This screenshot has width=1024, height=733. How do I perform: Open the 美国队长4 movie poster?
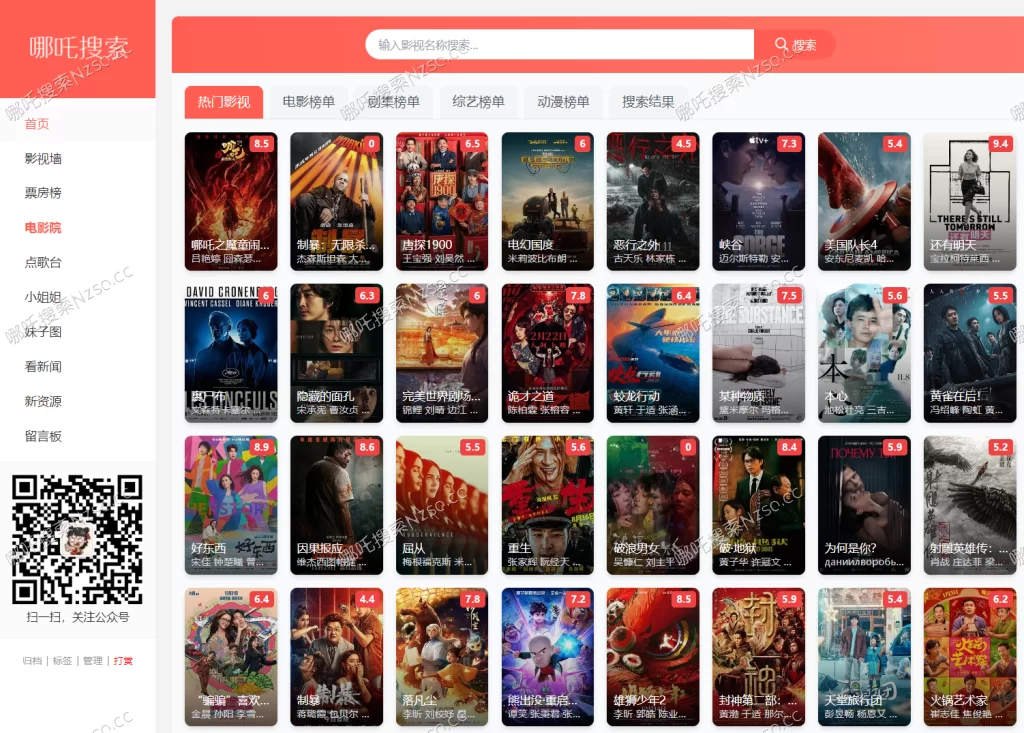tap(864, 201)
